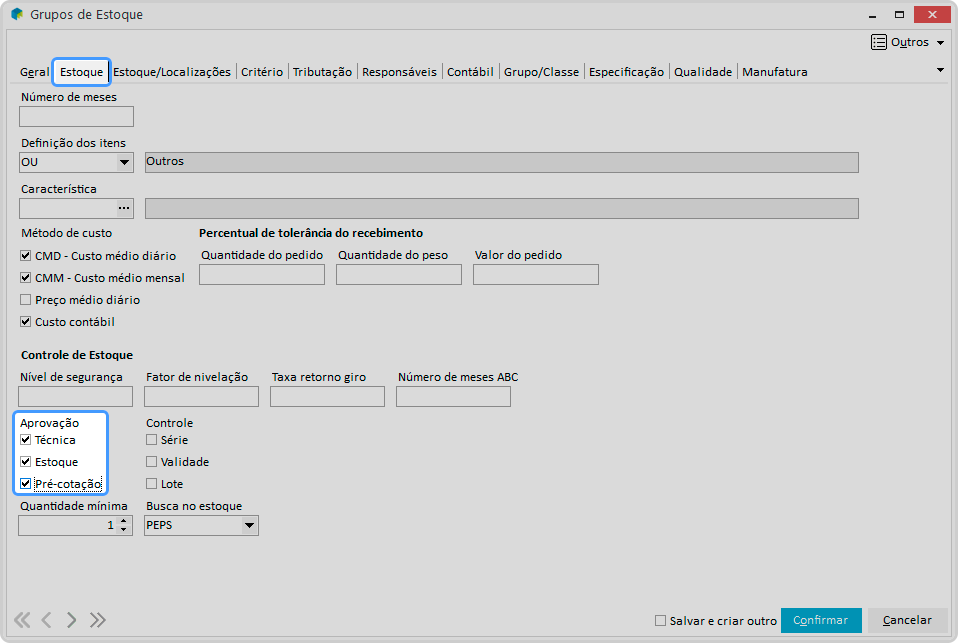Uncheck Custo contábil checkbox
958x643 pixels.
point(26,322)
